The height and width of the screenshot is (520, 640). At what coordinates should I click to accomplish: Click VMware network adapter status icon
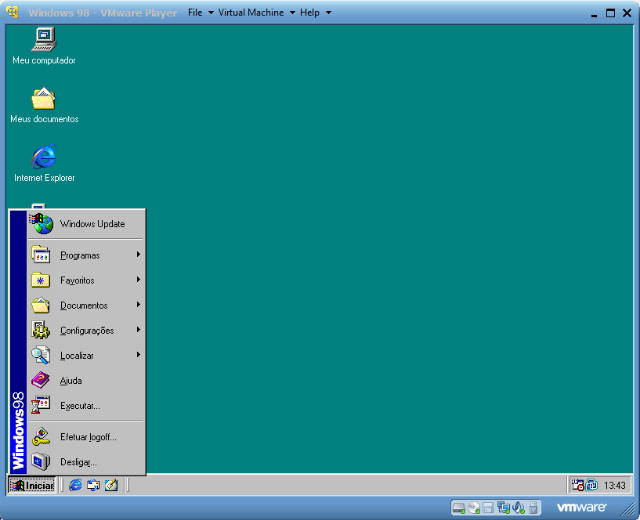click(x=503, y=508)
